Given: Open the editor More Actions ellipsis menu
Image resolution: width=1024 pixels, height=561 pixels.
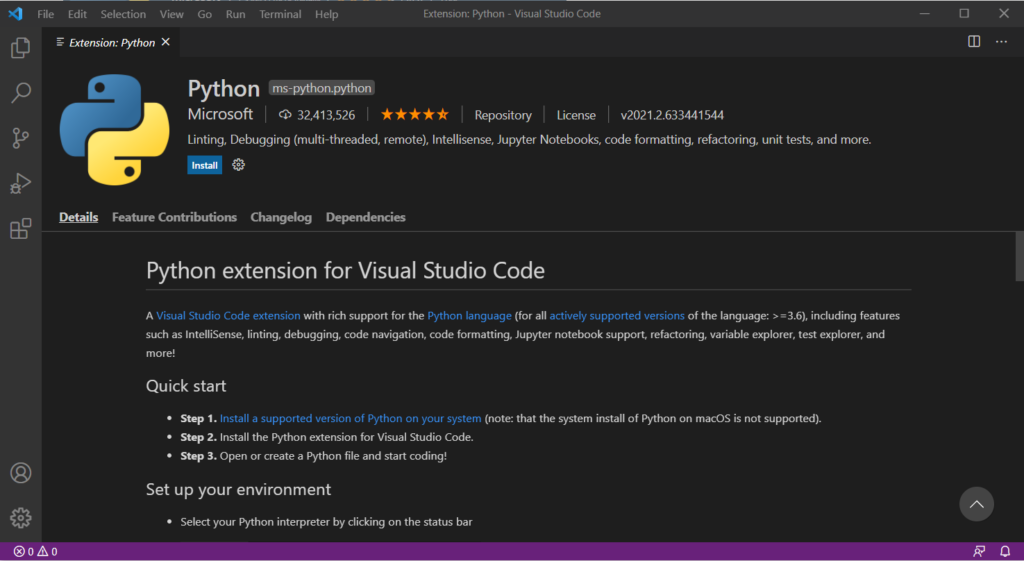Looking at the screenshot, I should click(1001, 42).
